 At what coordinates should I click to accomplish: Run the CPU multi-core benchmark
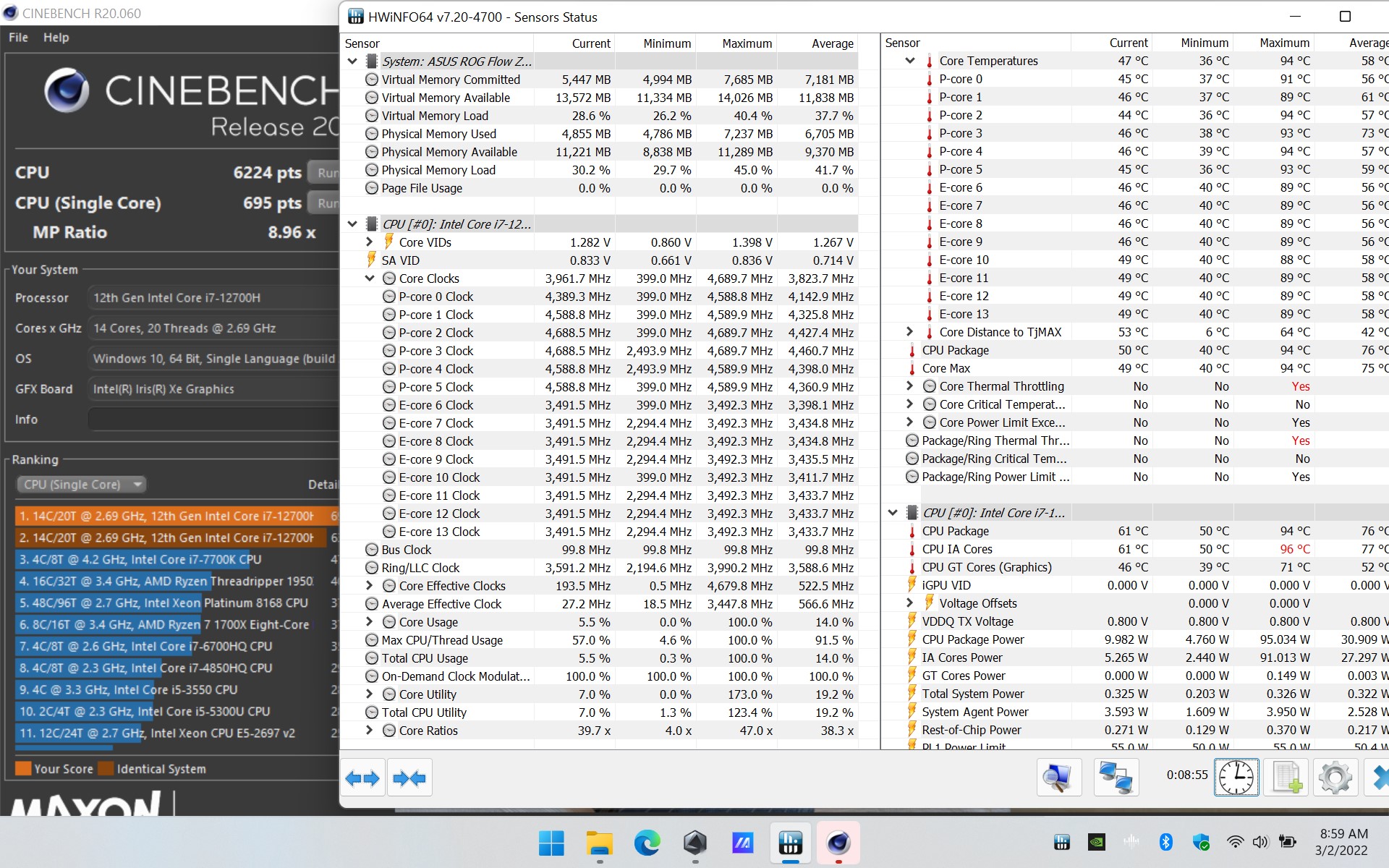click(x=324, y=173)
